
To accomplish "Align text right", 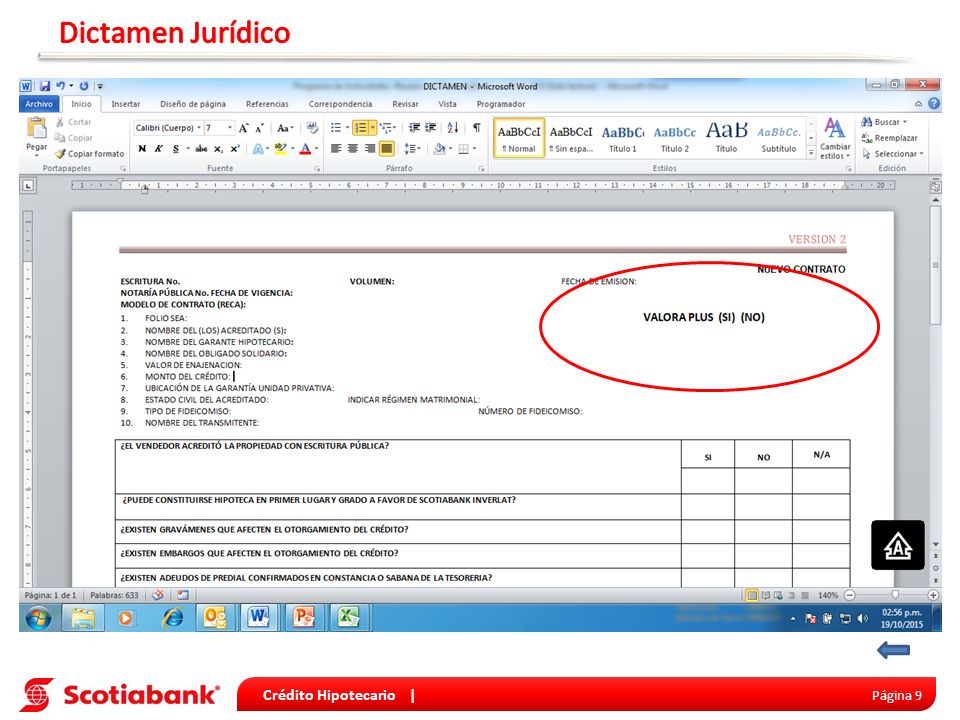I will (x=369, y=148).
